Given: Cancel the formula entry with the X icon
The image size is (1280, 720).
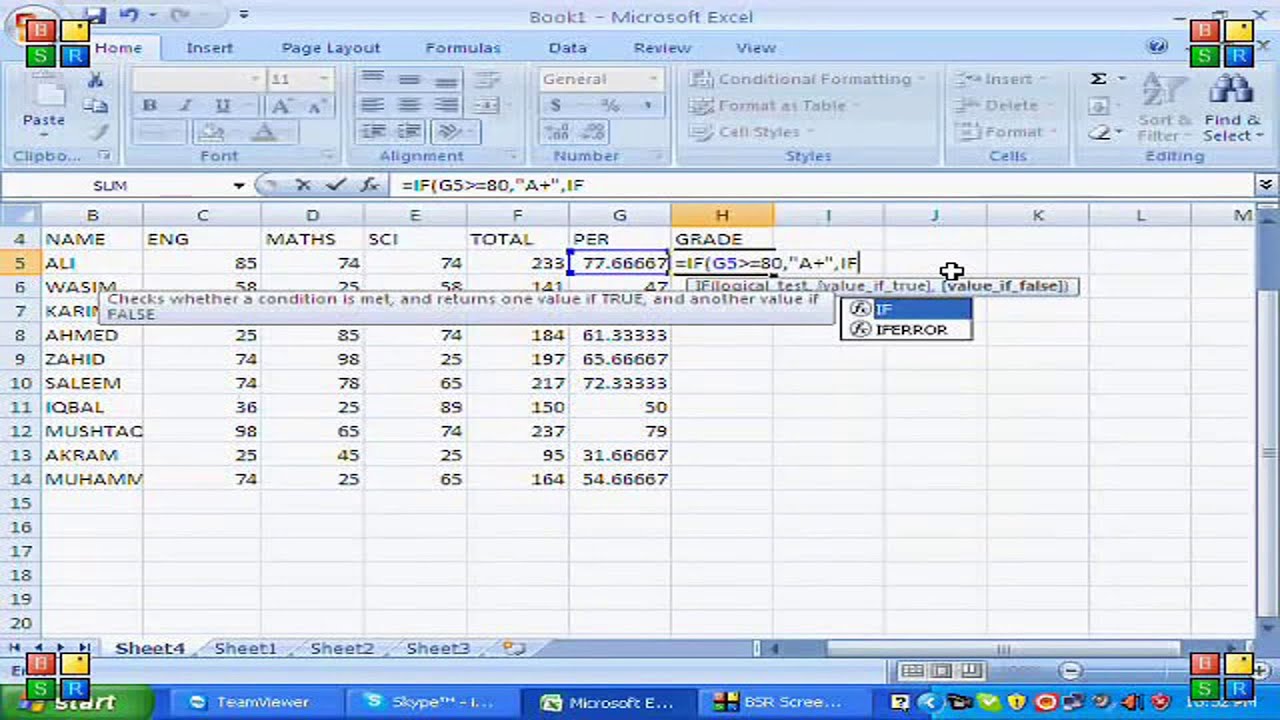Looking at the screenshot, I should [303, 185].
